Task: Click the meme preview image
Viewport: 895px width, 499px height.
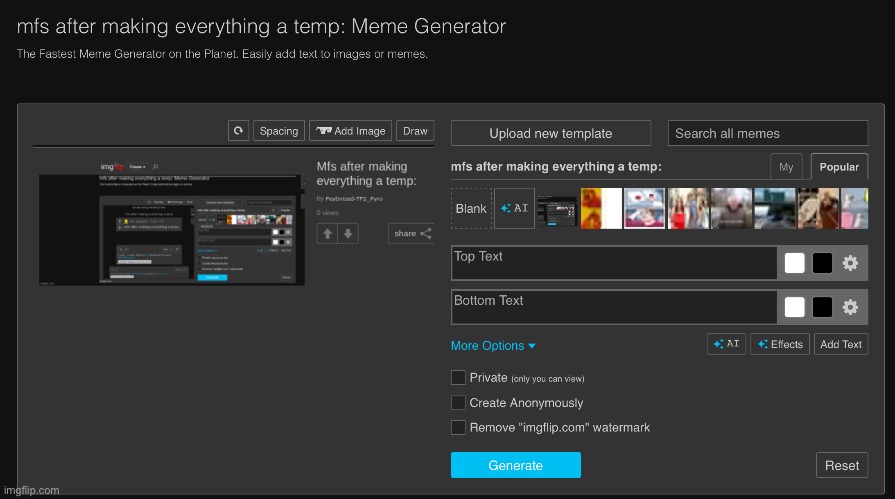Action: coord(171,223)
